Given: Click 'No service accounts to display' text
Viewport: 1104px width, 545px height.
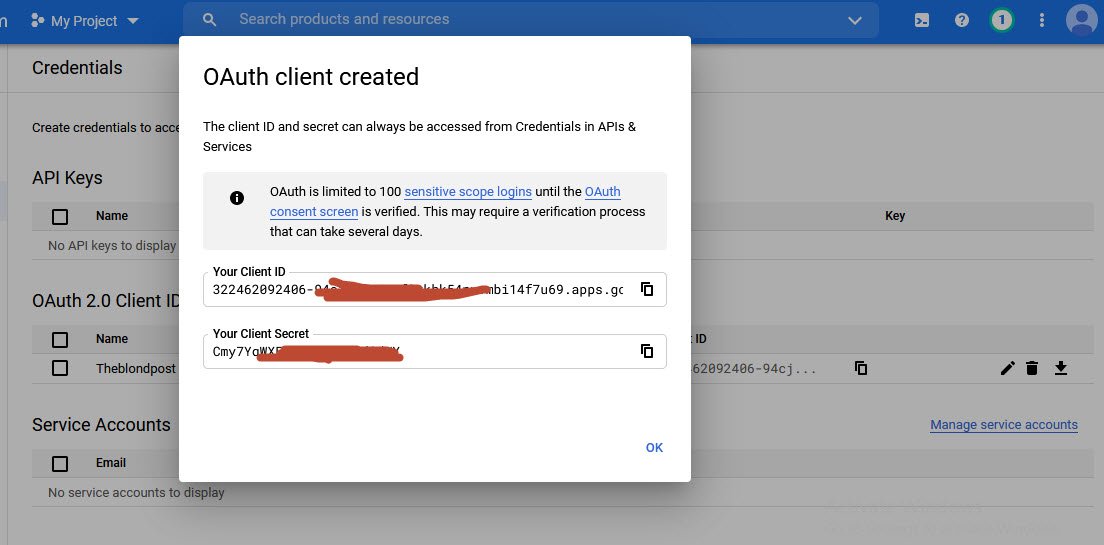Looking at the screenshot, I should (x=136, y=493).
